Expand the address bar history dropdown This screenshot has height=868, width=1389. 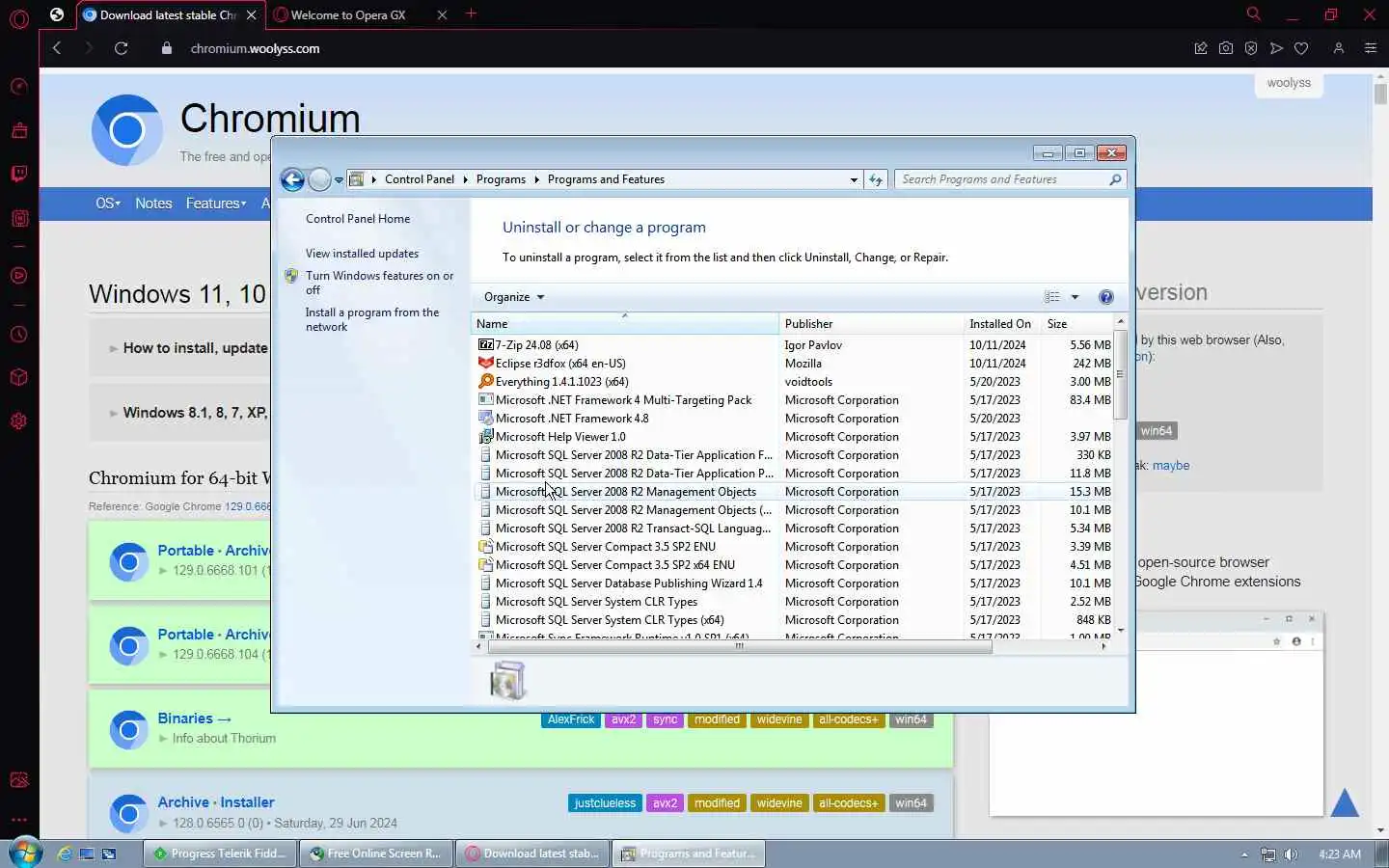(854, 179)
